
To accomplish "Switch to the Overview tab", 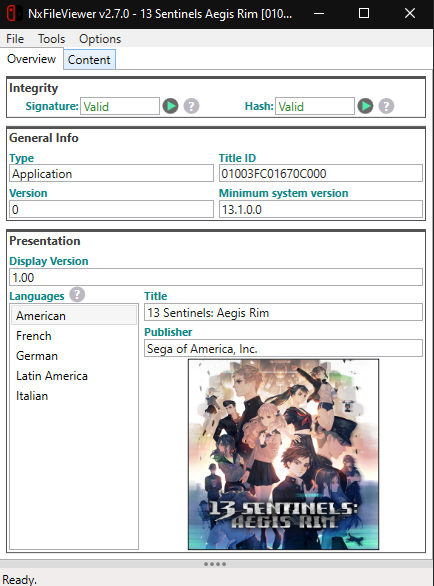I will [x=31, y=59].
